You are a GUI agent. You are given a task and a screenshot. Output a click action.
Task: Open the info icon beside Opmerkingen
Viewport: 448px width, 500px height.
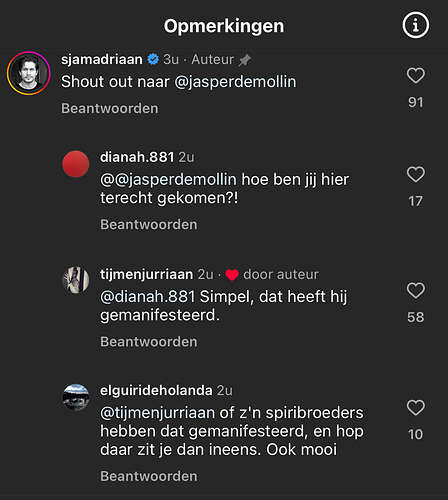pyautogui.click(x=415, y=25)
